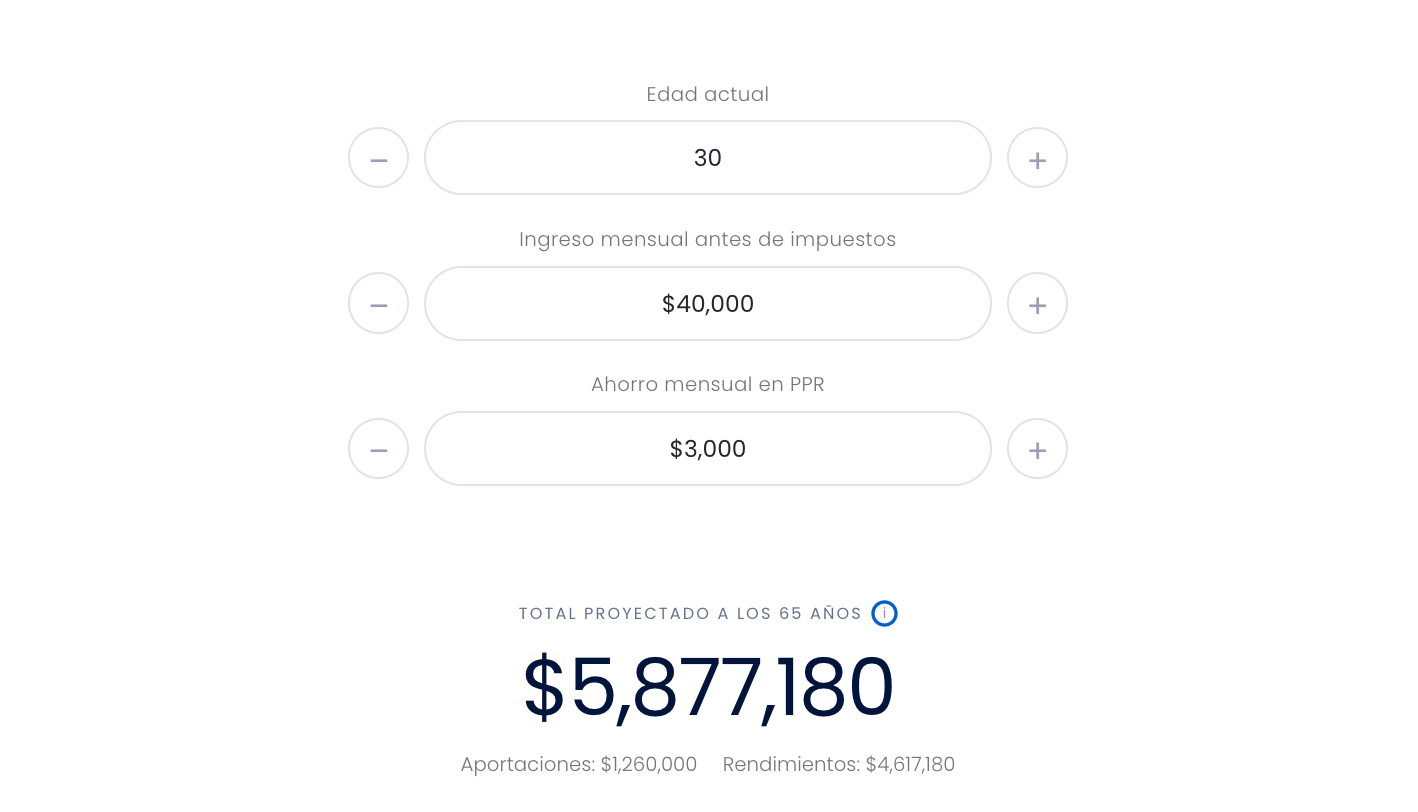Reduce Ahorro mensual en PPR with minus
This screenshot has width=1418, height=812.
click(378, 449)
